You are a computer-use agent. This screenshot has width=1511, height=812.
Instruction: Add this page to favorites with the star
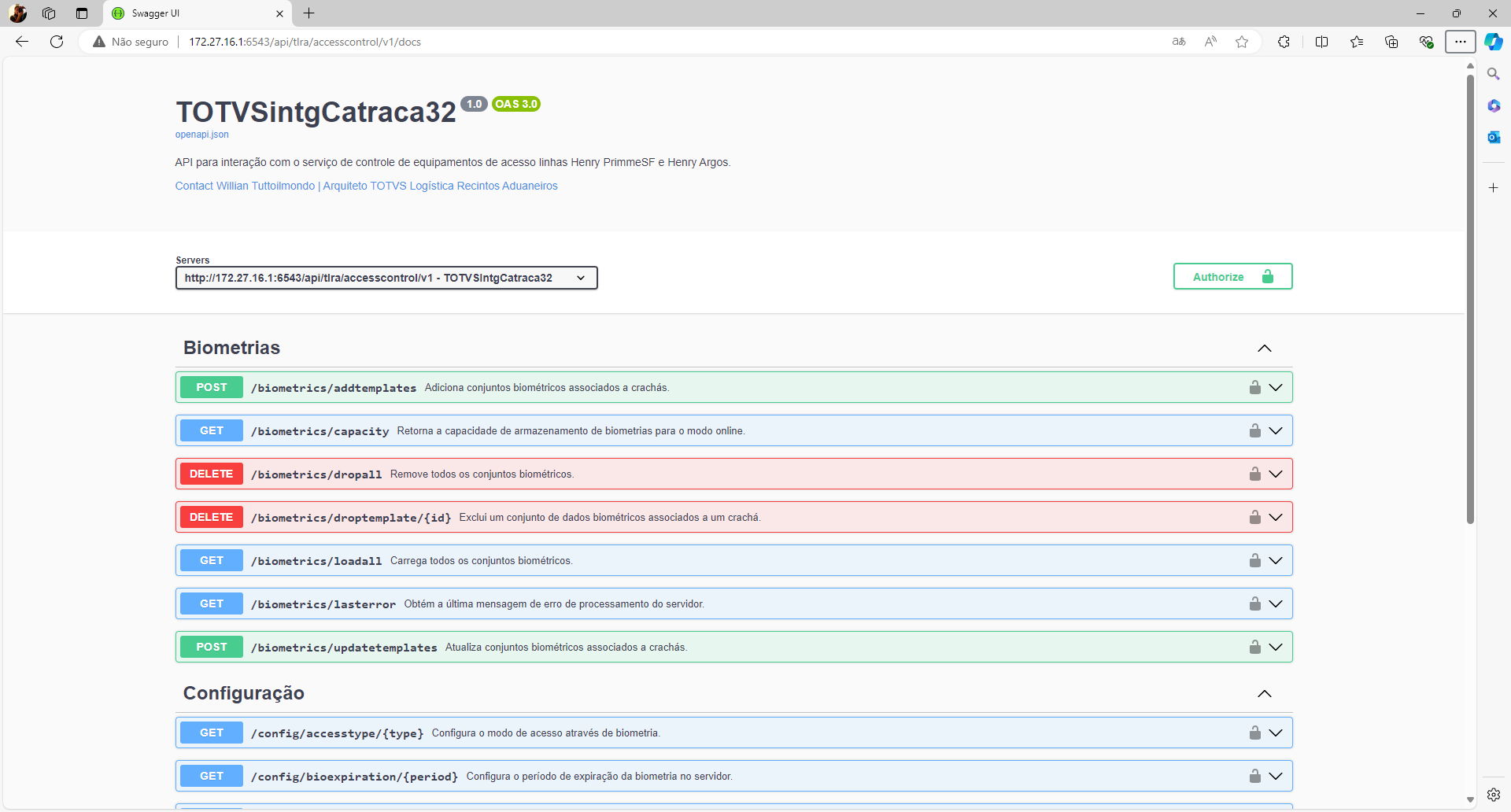point(1242,42)
